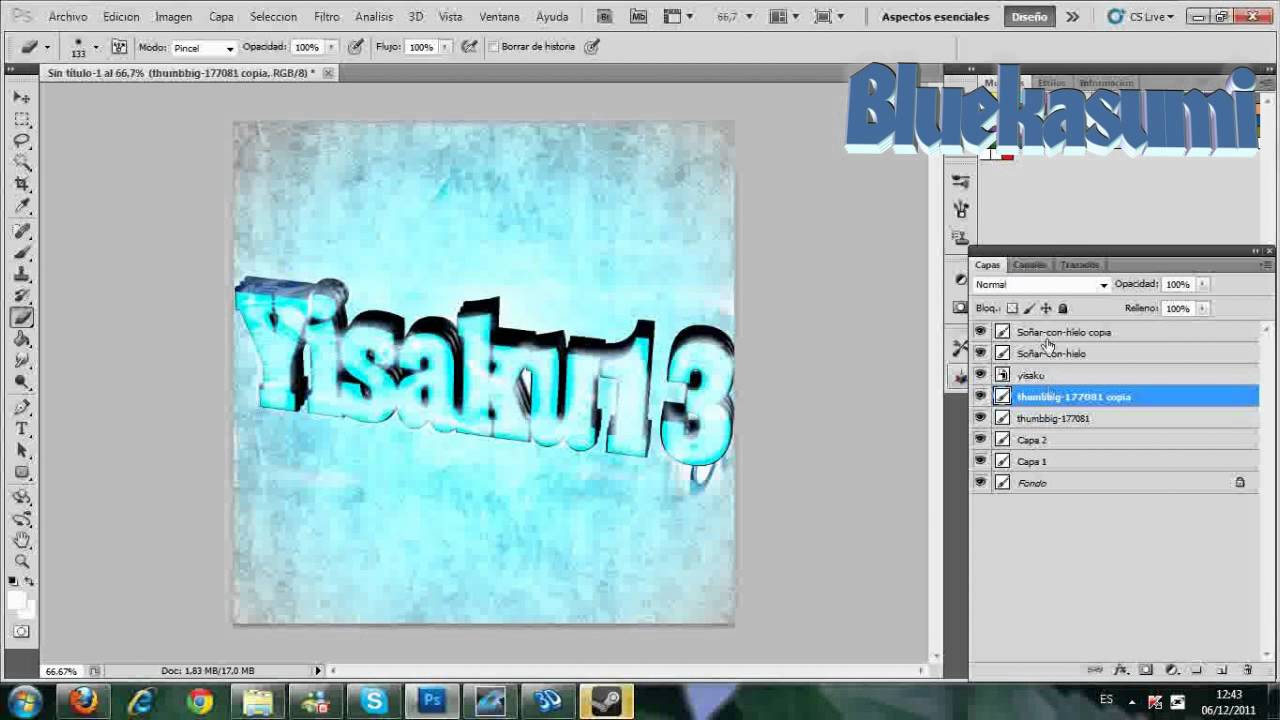This screenshot has height=720, width=1280.
Task: Open the Ventana menu
Action: click(499, 17)
